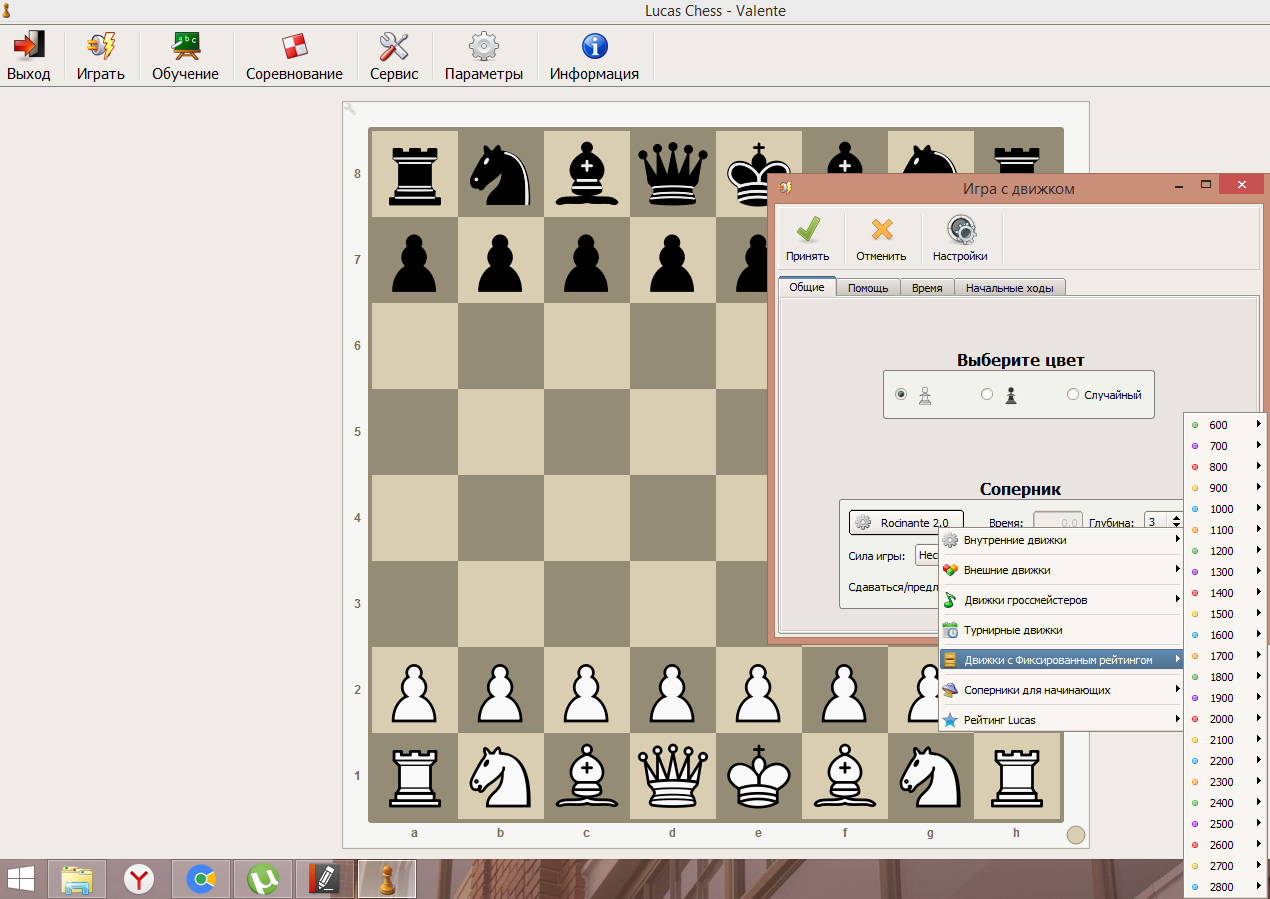Click the Глубина depth spinner arrows
The image size is (1270, 899).
[x=1175, y=522]
